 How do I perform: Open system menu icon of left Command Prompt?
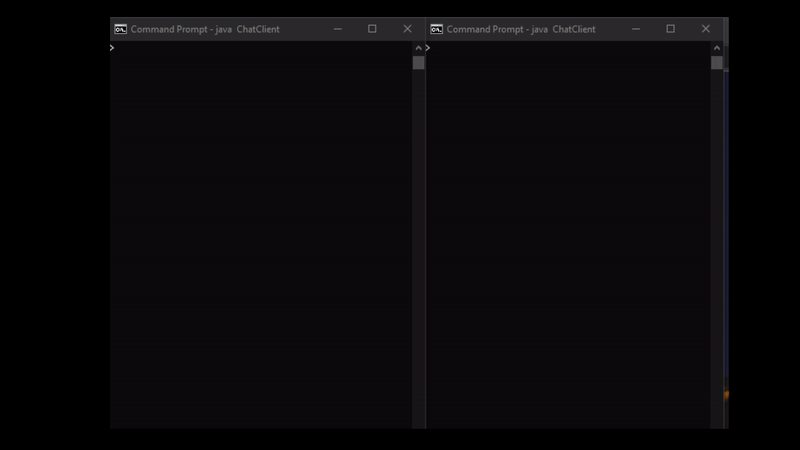120,29
